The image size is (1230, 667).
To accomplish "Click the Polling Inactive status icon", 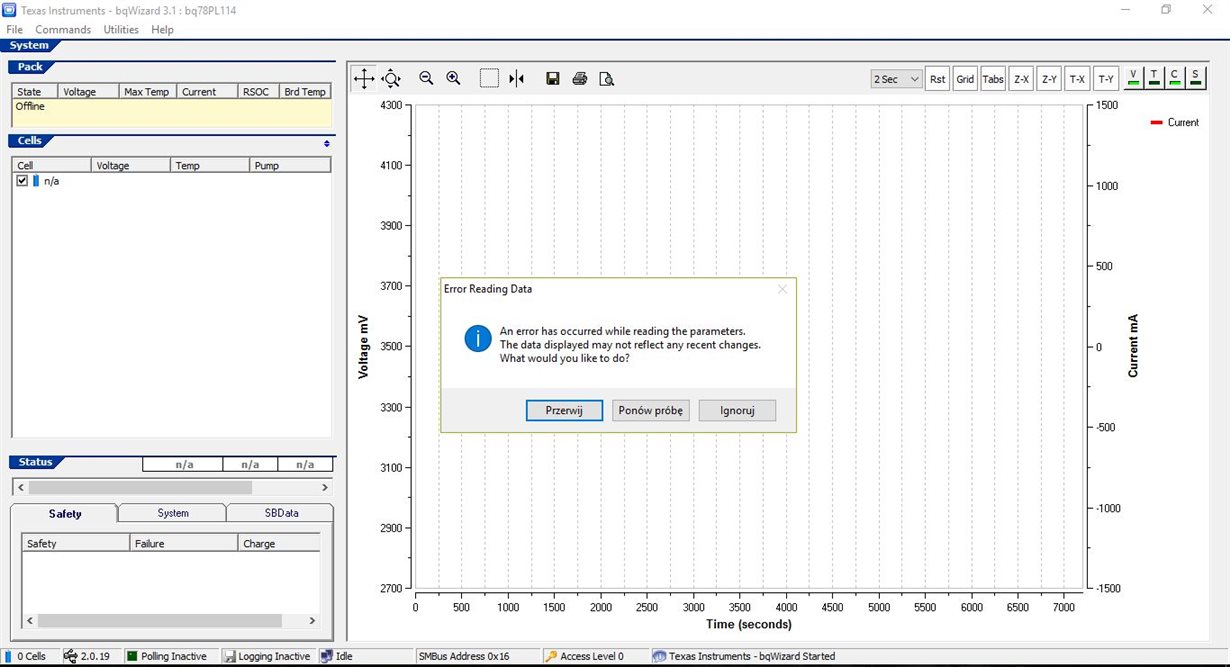I will [x=132, y=656].
